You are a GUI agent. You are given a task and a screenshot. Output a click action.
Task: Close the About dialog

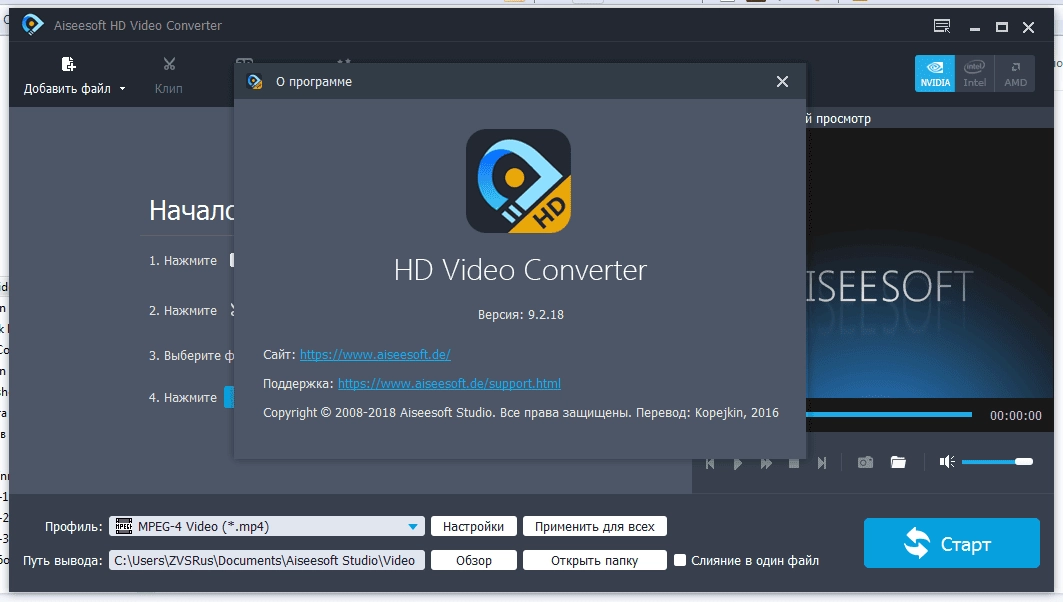(782, 81)
